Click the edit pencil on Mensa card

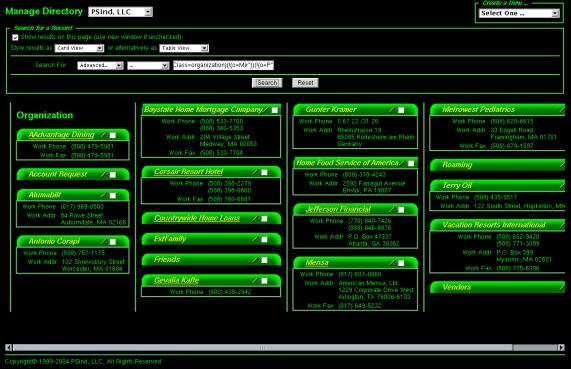[392, 262]
